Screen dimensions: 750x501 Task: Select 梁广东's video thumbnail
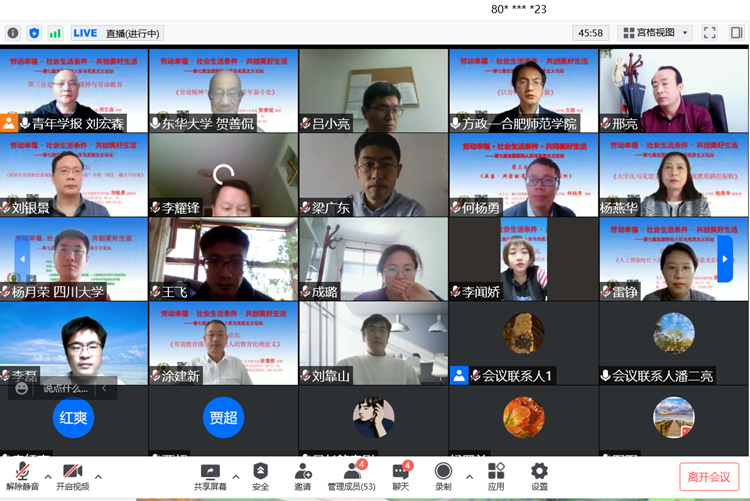pos(373,175)
